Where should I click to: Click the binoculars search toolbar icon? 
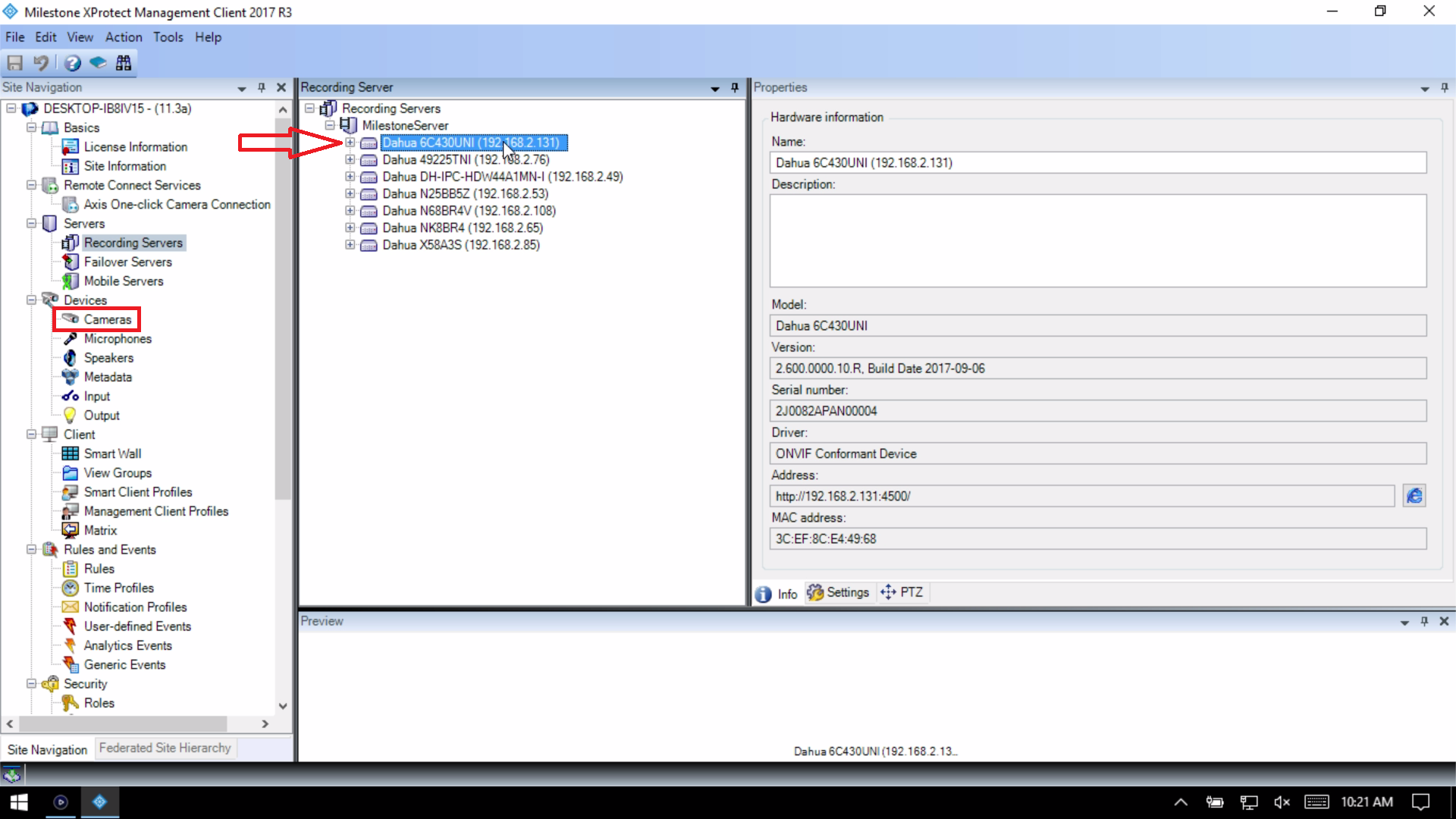coord(124,63)
